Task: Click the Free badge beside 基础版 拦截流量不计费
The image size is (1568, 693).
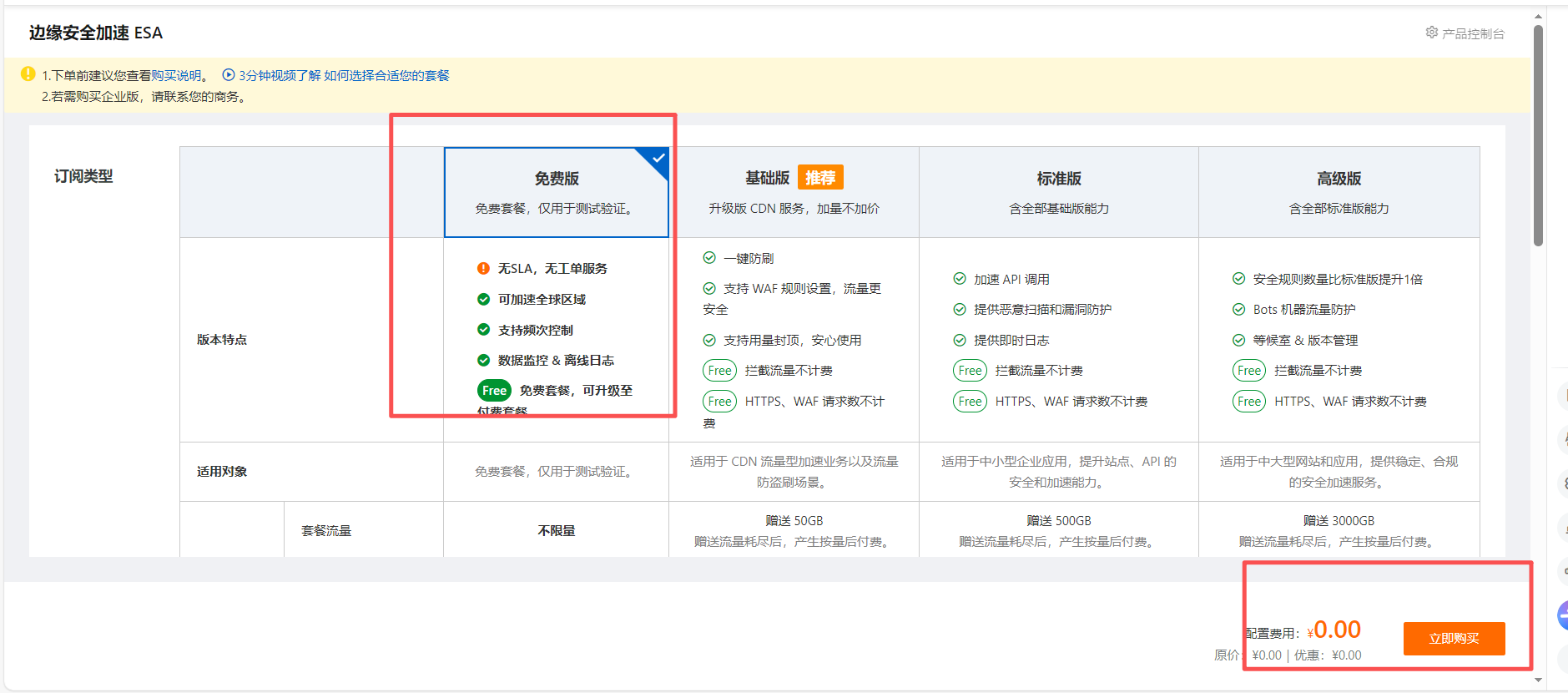Action: (x=719, y=371)
